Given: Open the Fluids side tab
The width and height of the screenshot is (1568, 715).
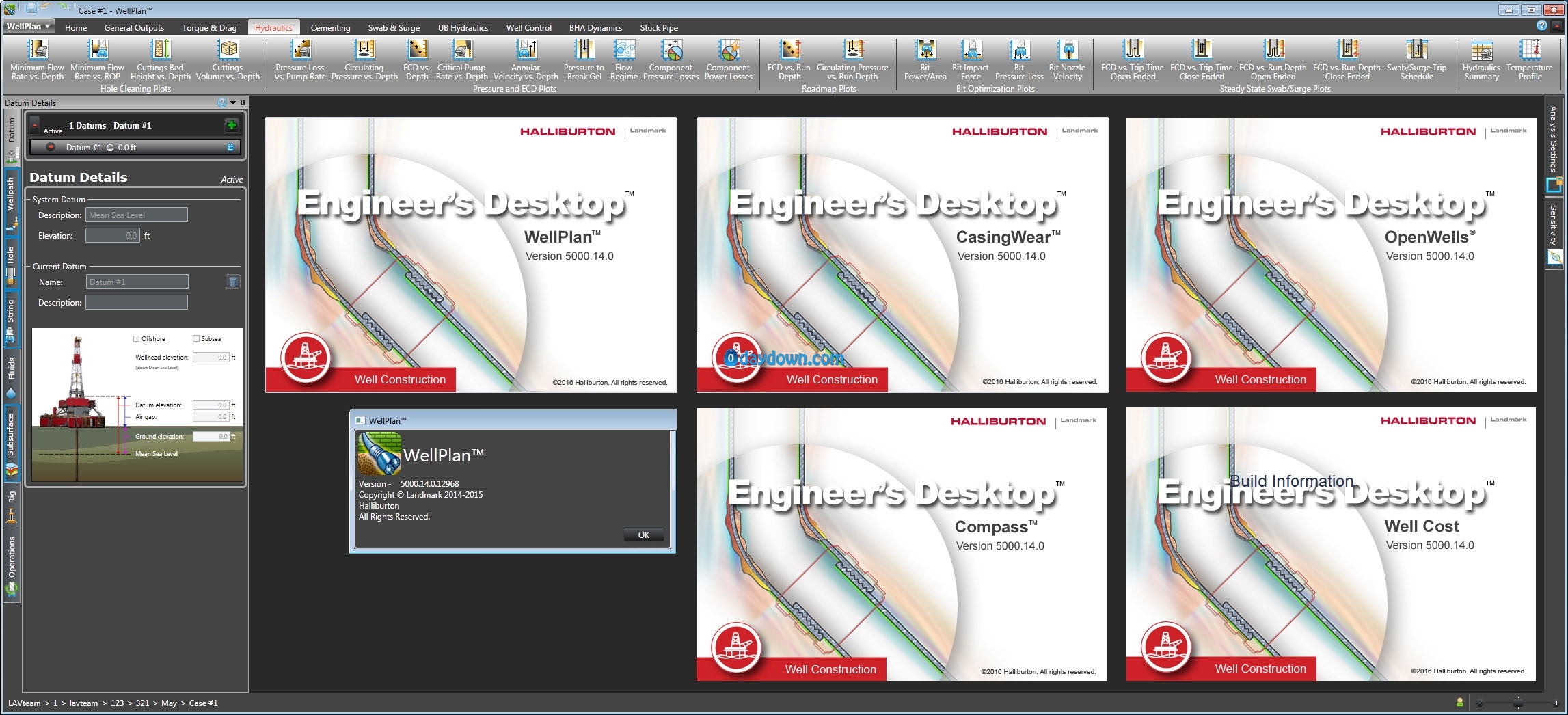Looking at the screenshot, I should pyautogui.click(x=11, y=377).
